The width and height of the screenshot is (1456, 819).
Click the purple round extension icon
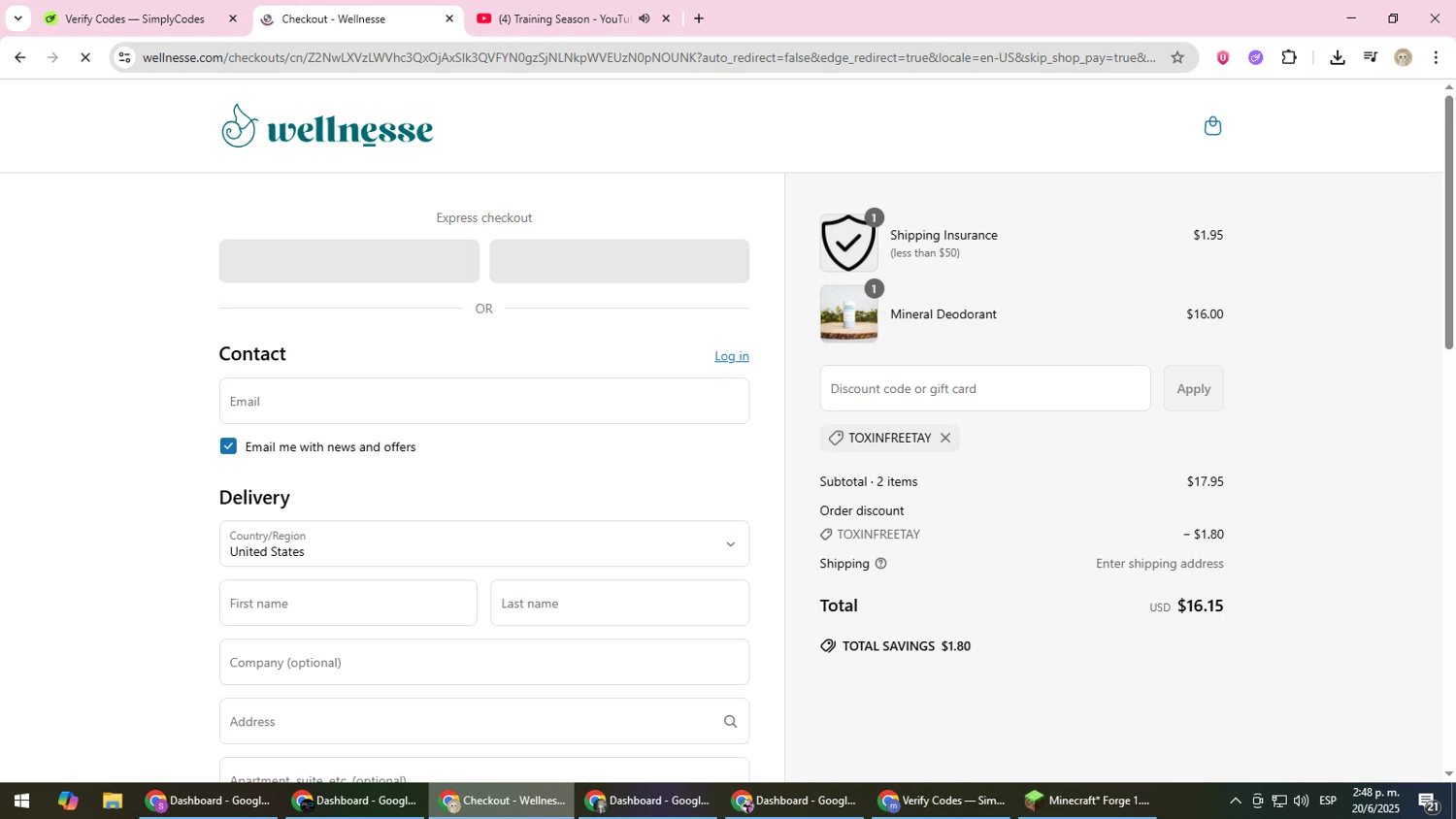point(1255,57)
